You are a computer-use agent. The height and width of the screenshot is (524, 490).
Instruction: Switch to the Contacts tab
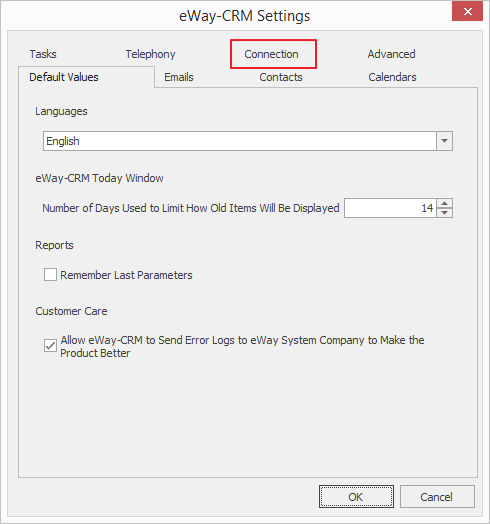coord(281,77)
